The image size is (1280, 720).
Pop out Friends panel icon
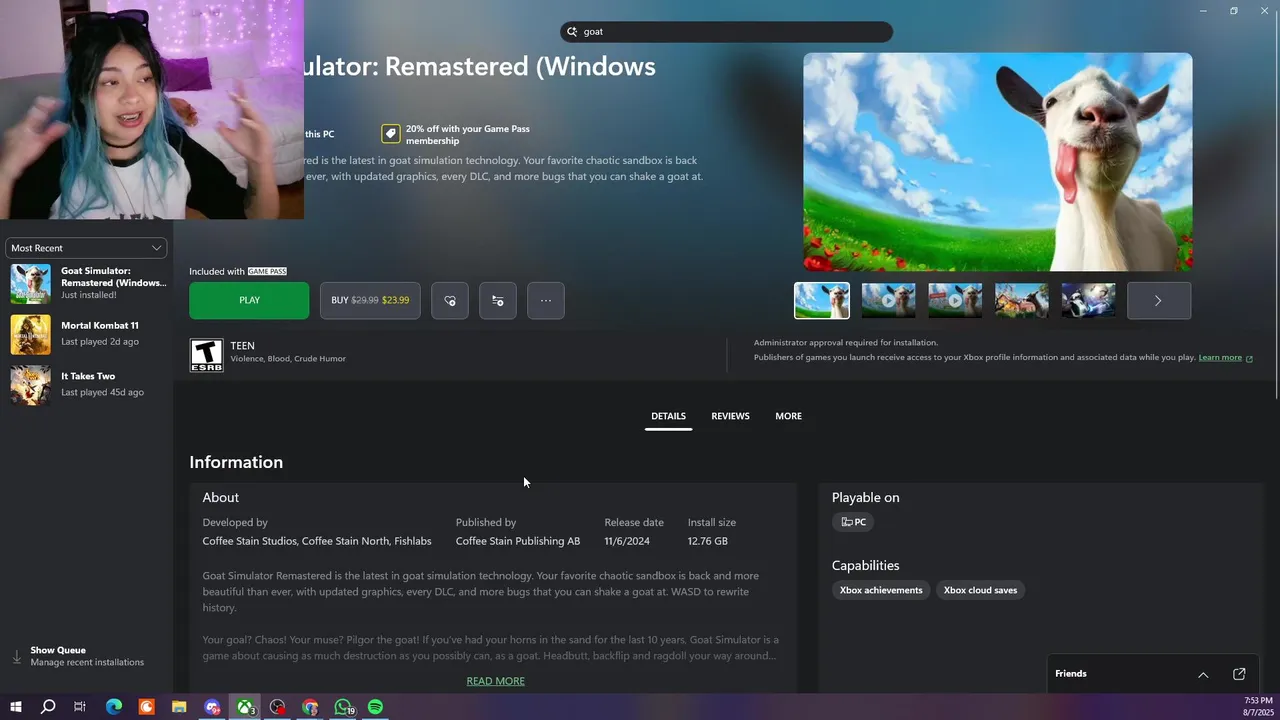pos(1239,674)
